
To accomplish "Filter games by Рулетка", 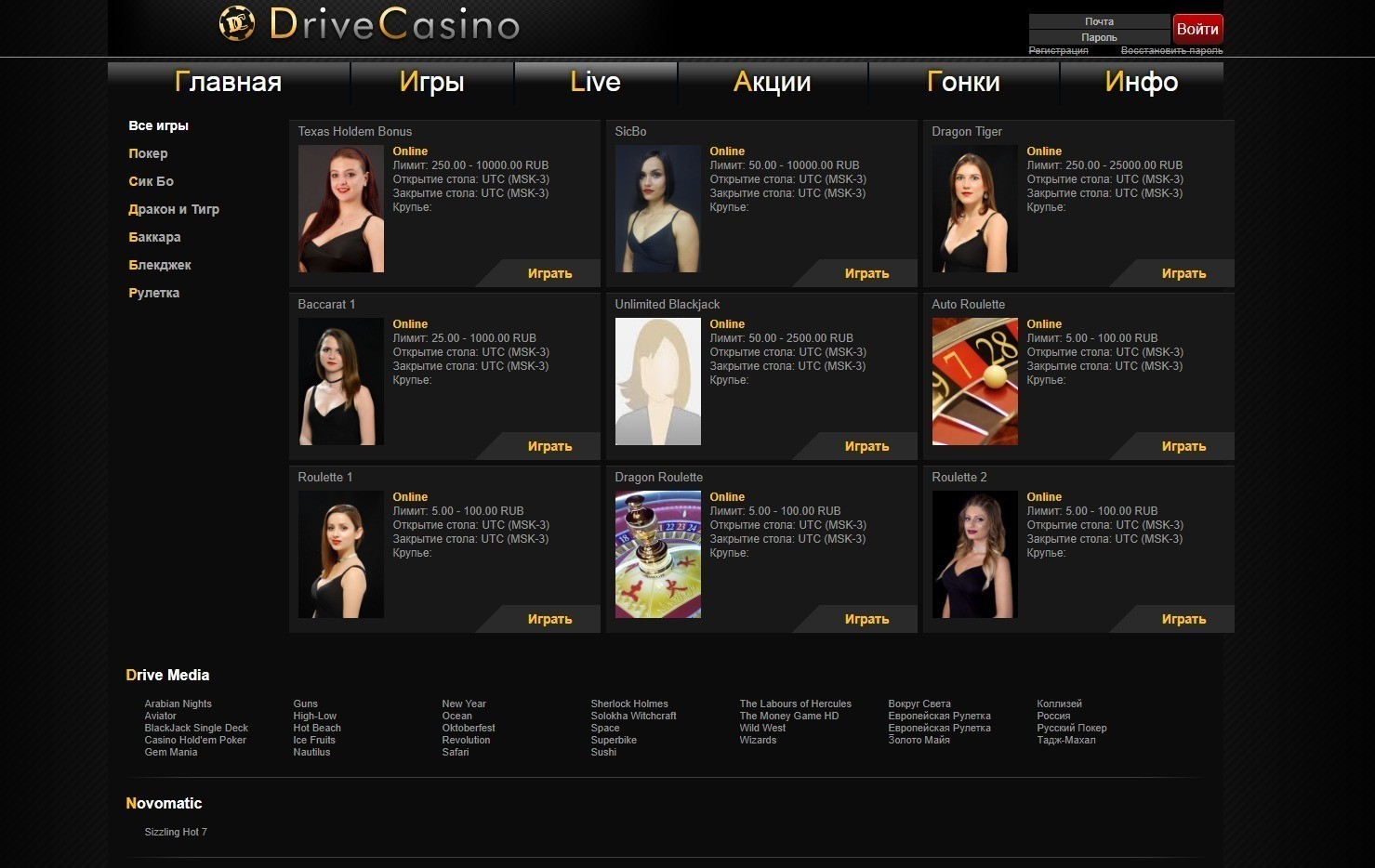I will pos(153,293).
